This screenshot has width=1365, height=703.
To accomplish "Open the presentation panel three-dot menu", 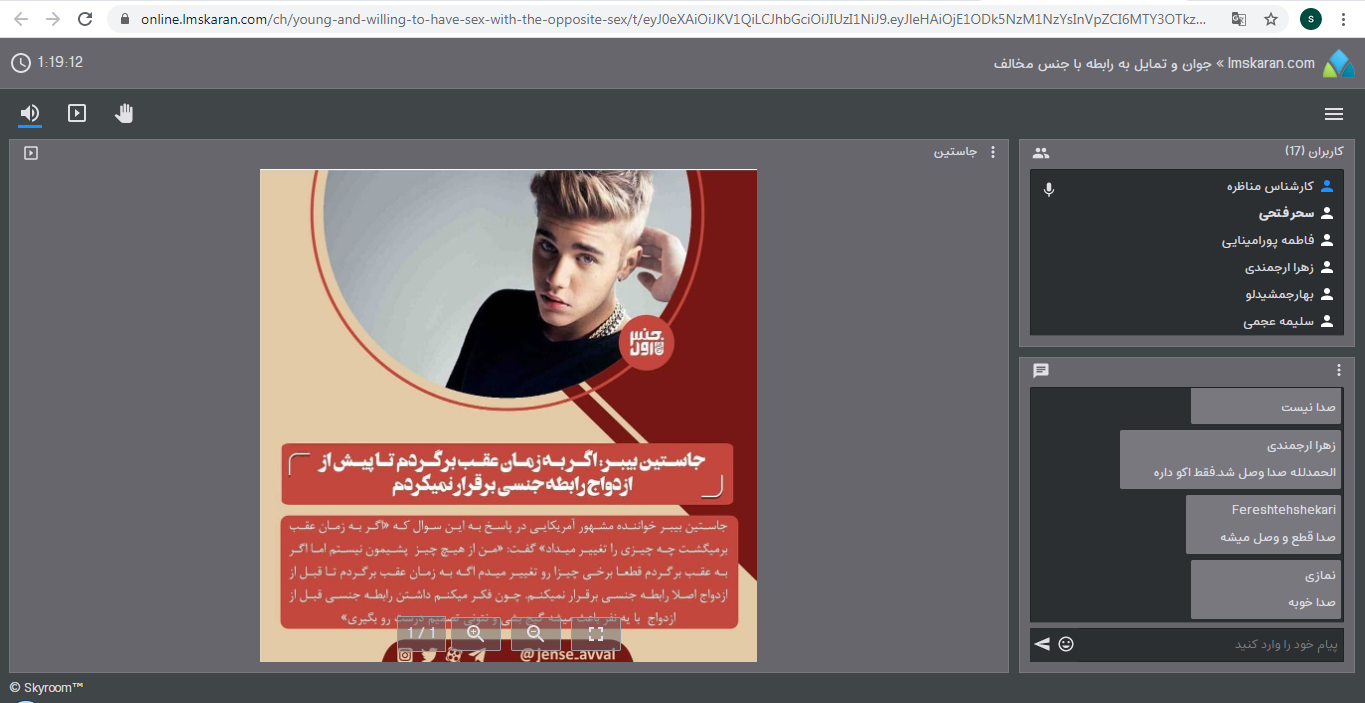I will [x=992, y=152].
